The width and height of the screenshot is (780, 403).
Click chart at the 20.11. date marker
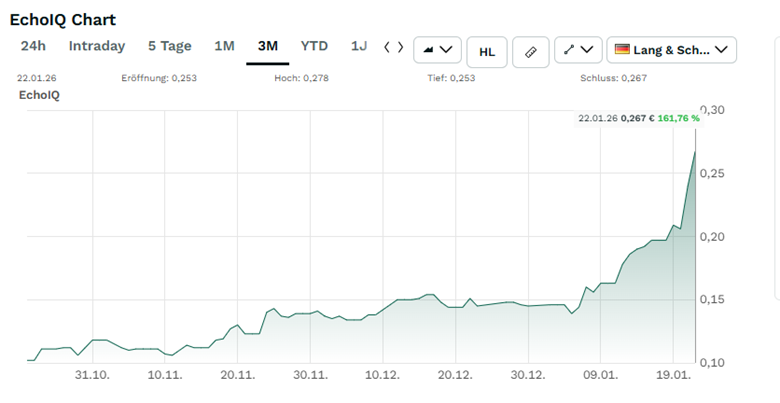pyautogui.click(x=237, y=375)
